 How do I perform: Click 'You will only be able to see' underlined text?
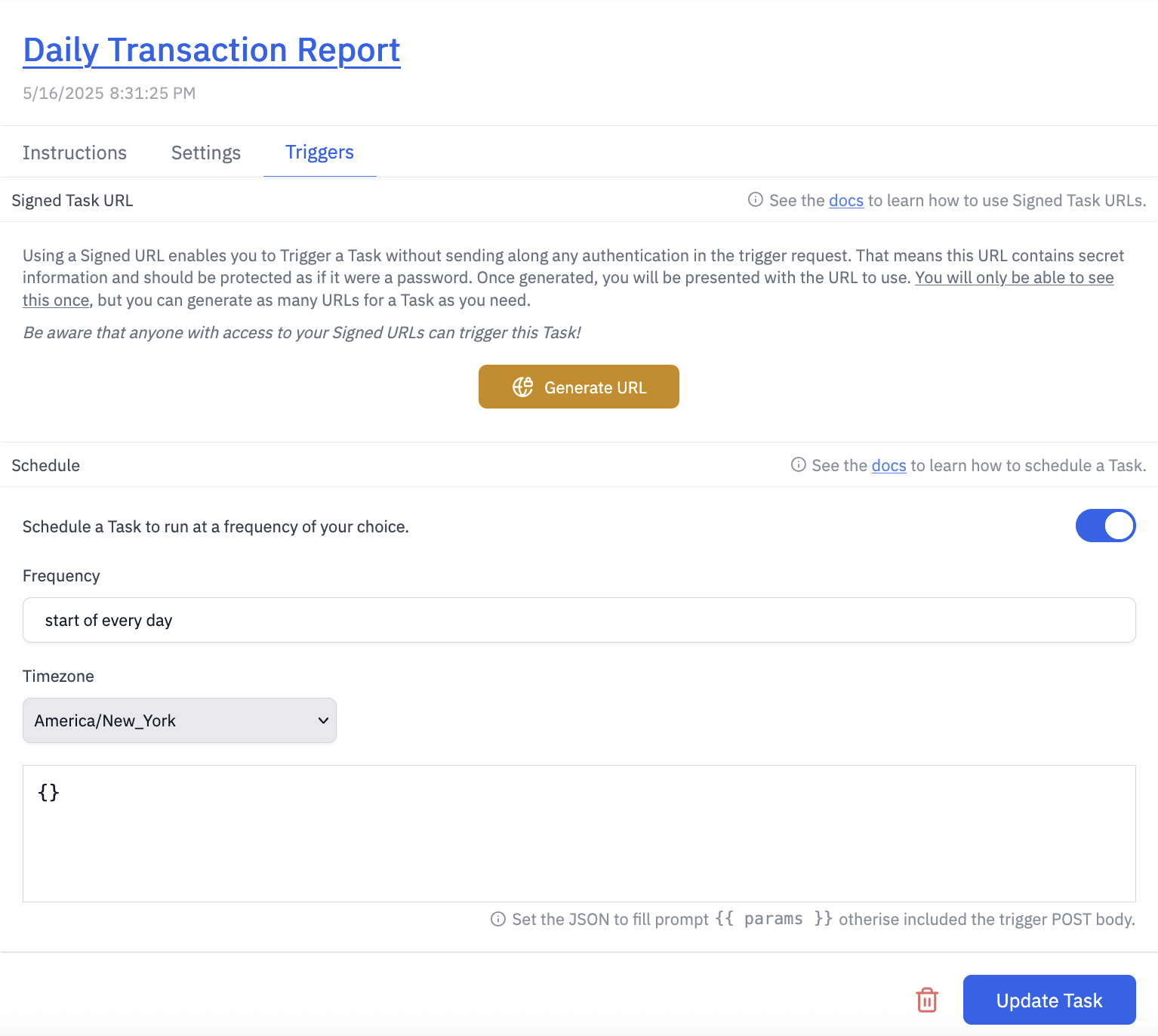1014,278
